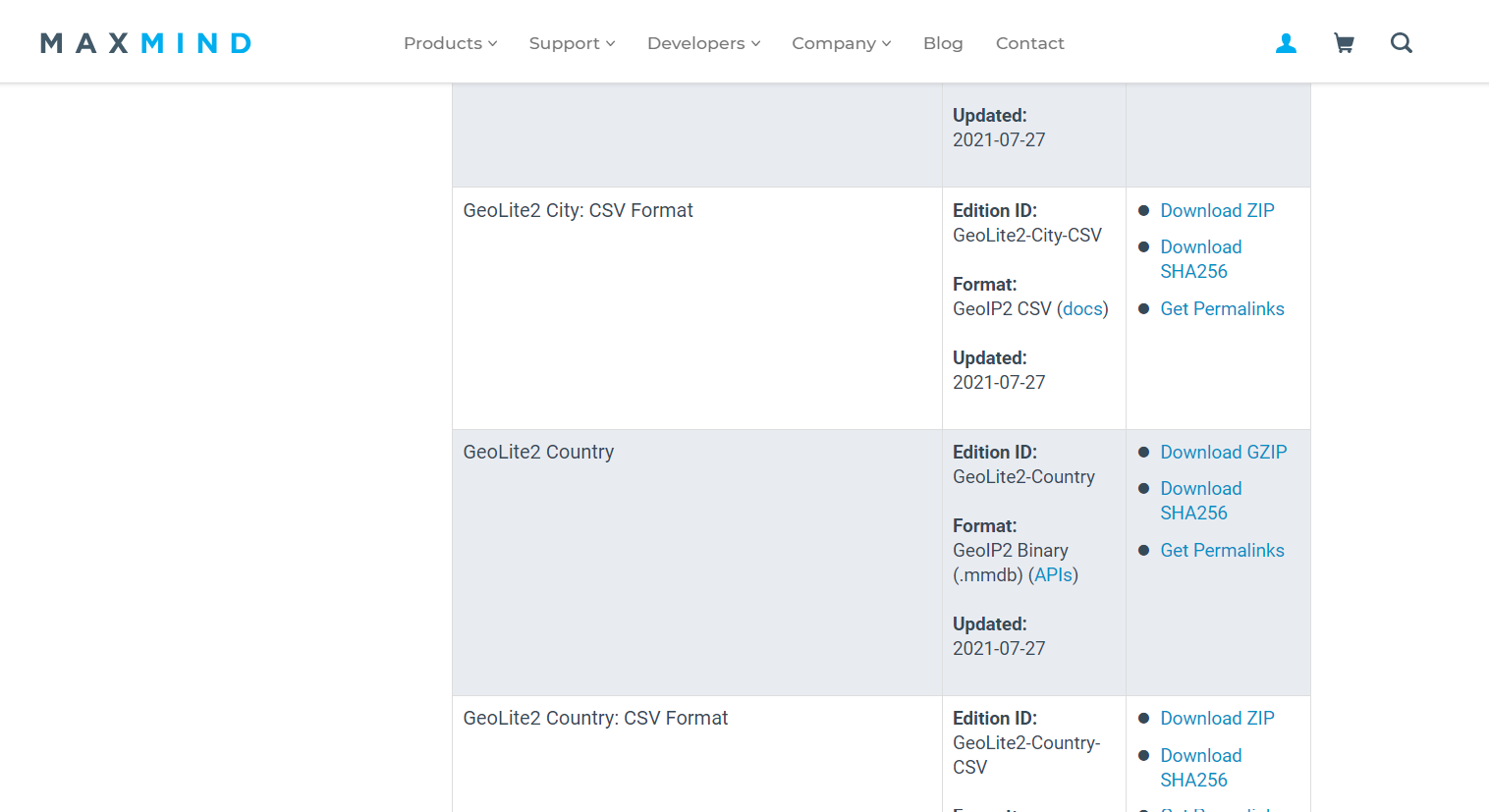Select 'GeoLite2-Country' edition ID value

click(1023, 476)
